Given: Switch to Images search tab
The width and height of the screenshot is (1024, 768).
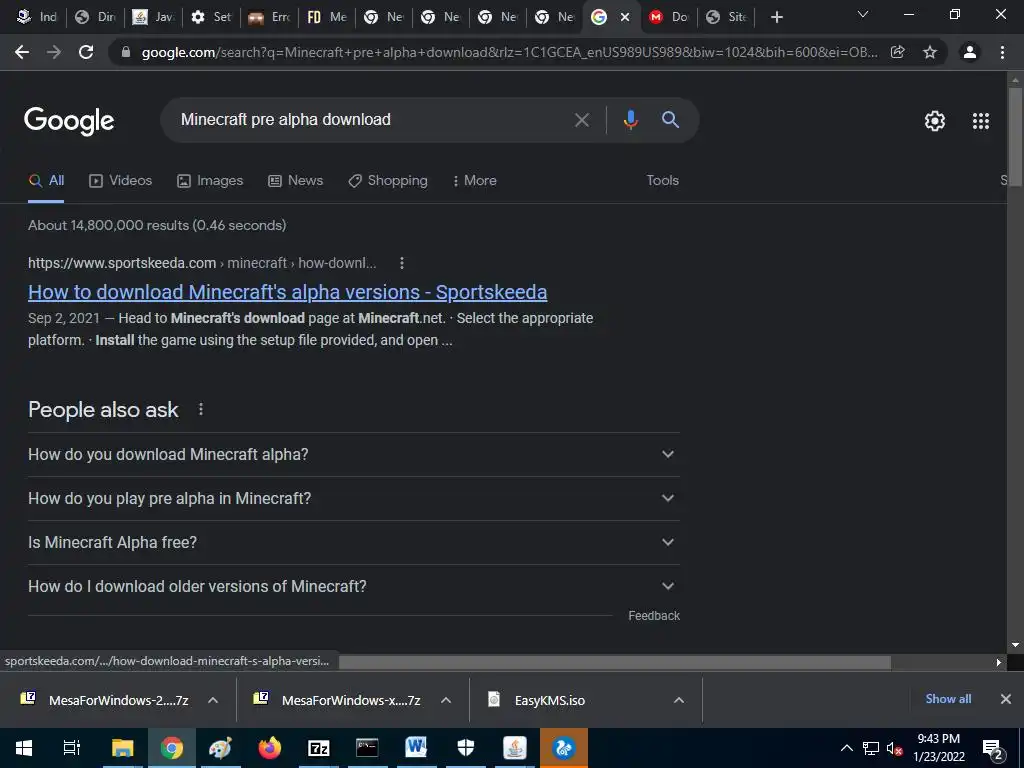Looking at the screenshot, I should [x=210, y=181].
